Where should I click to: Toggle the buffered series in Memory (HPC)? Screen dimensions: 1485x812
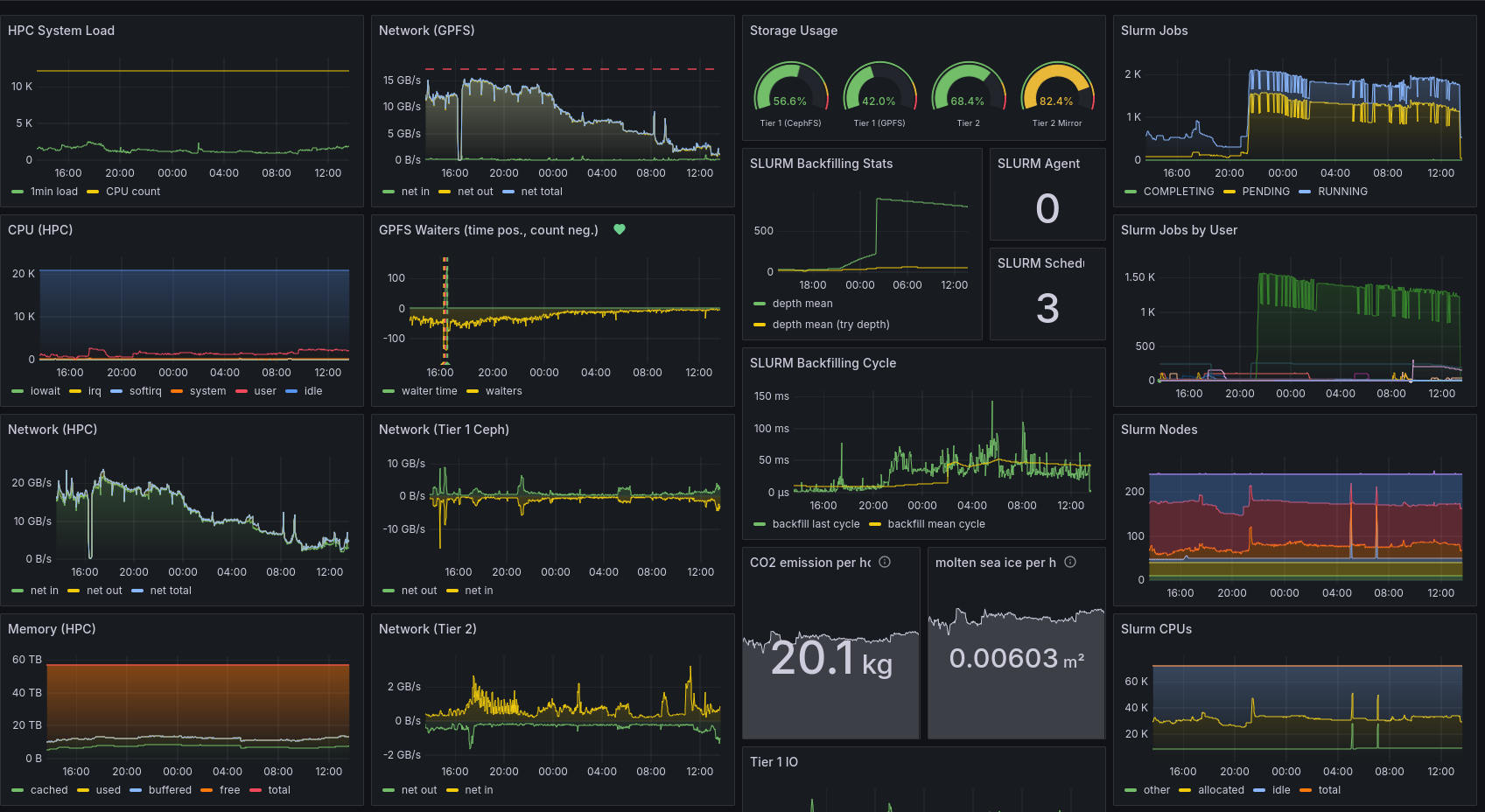coord(170,790)
